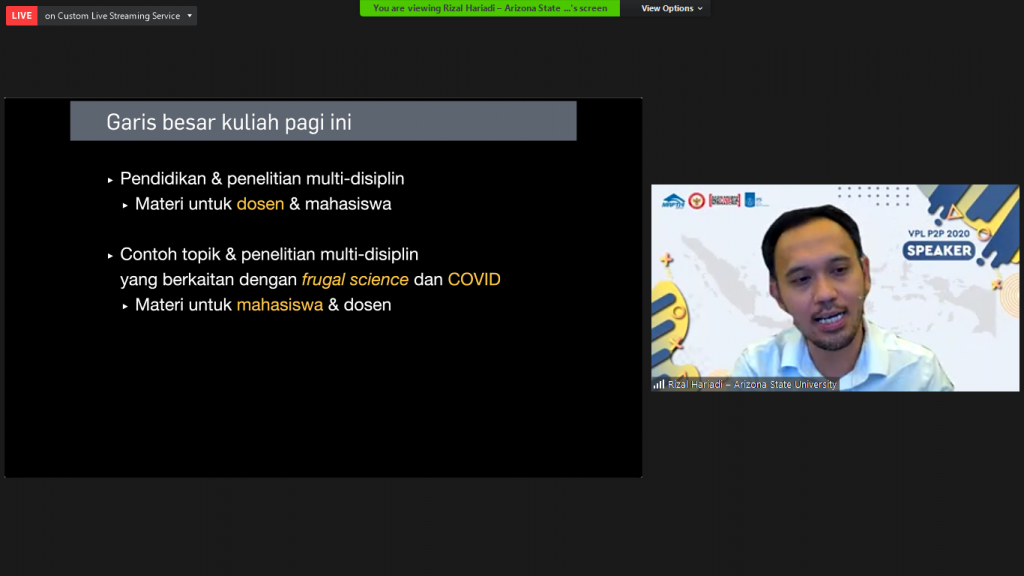The width and height of the screenshot is (1024, 576).
Task: Open the Custom Live Streaming Service dropdown arrow
Action: click(x=190, y=16)
